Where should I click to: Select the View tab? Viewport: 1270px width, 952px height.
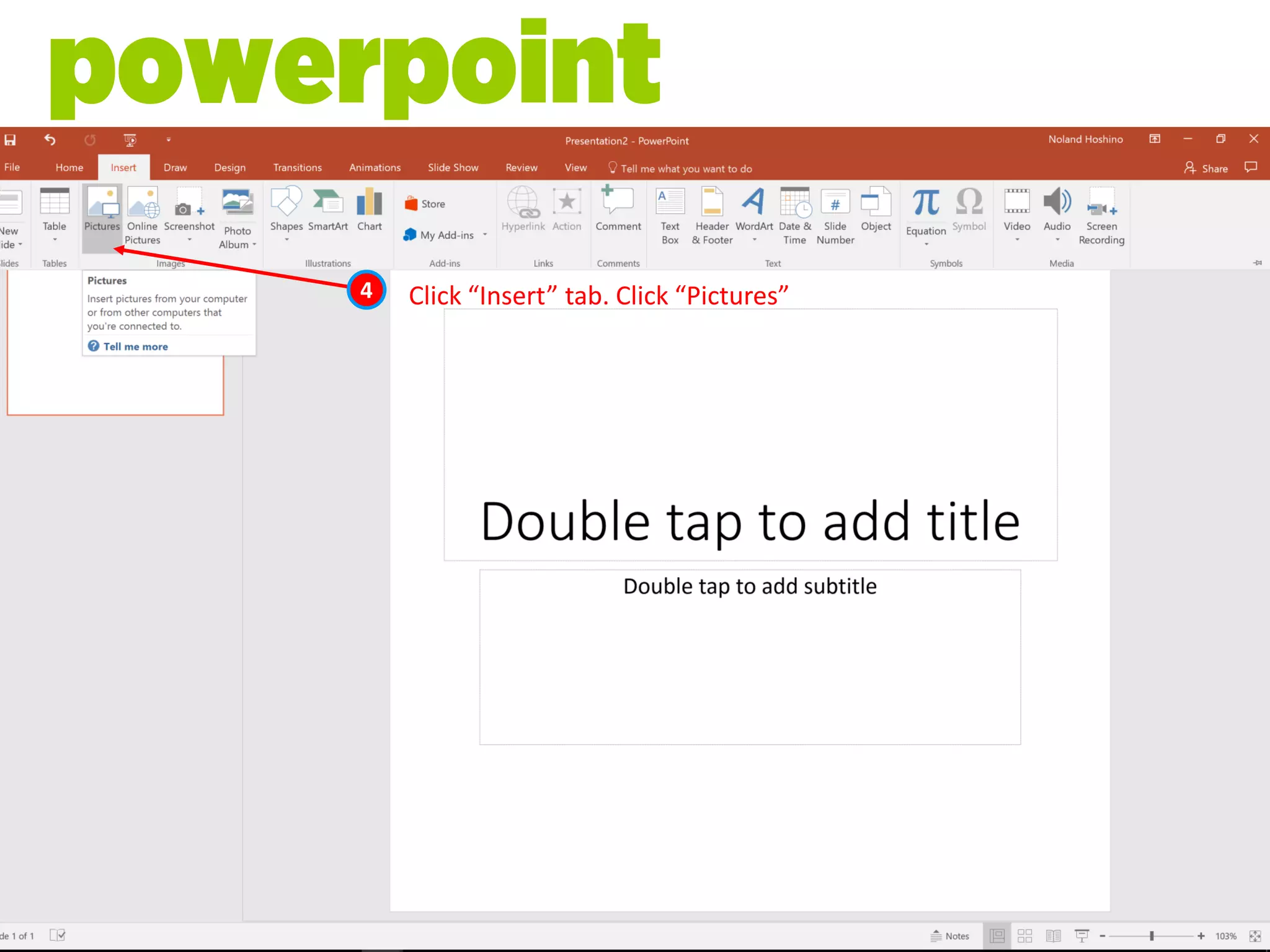(576, 167)
